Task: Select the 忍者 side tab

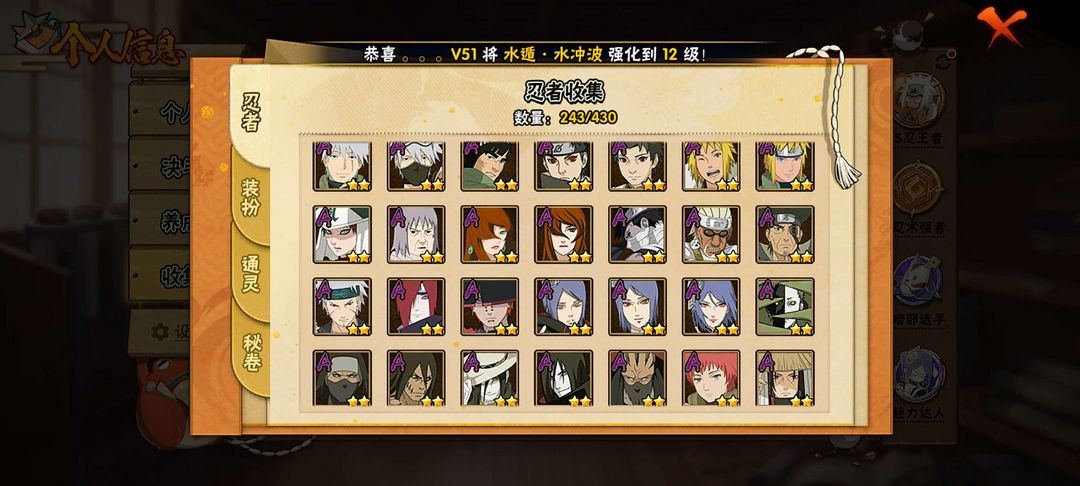Action: pos(251,112)
